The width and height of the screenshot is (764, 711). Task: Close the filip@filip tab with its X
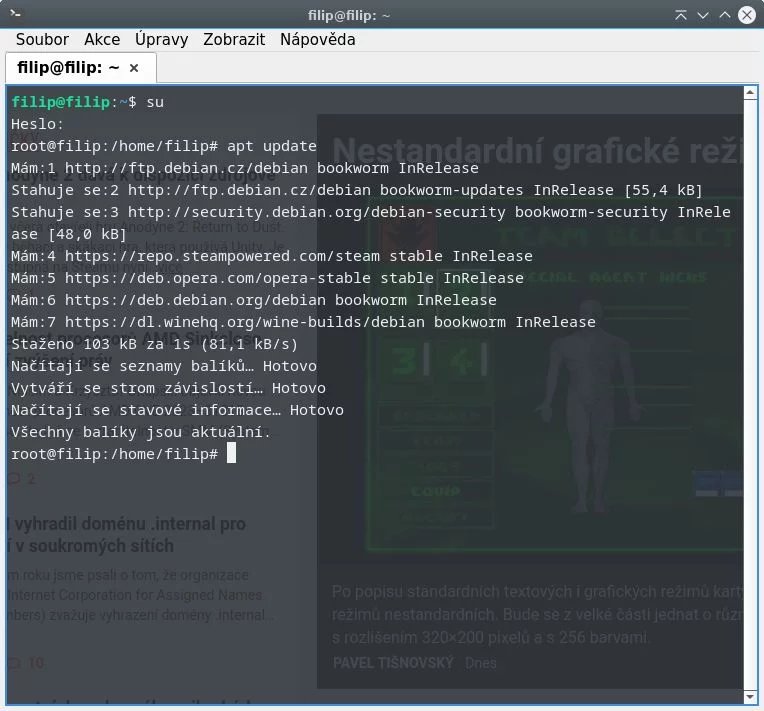(x=134, y=68)
